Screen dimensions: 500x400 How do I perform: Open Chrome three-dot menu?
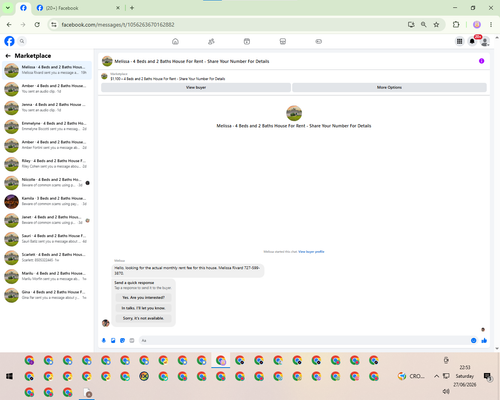coord(491,24)
